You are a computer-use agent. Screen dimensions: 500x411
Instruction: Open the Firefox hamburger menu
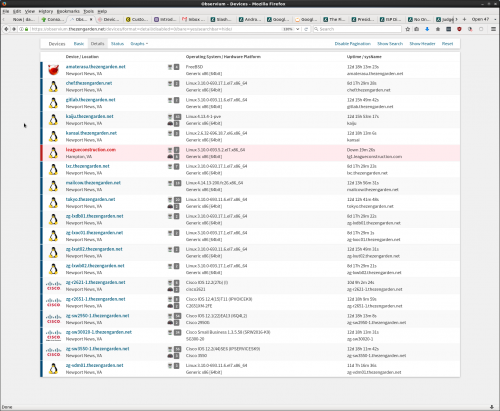tap(493, 29)
